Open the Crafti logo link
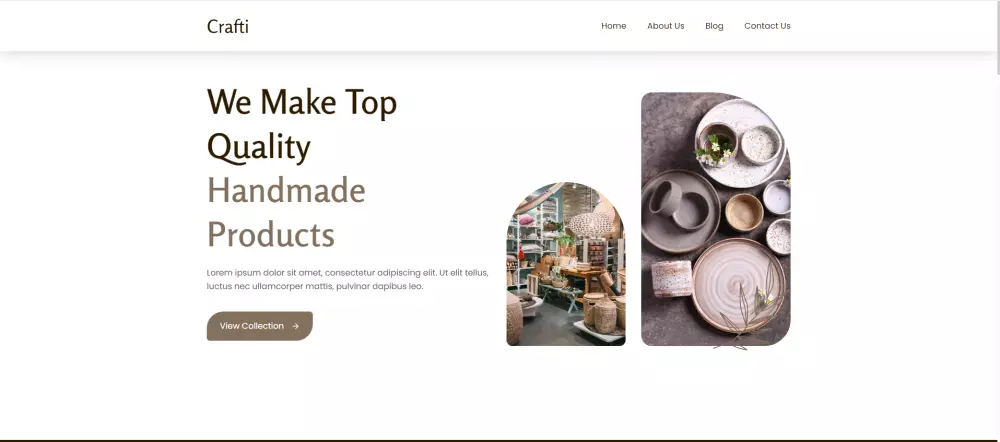Screen dimensions: 1000x442 tap(228, 26)
